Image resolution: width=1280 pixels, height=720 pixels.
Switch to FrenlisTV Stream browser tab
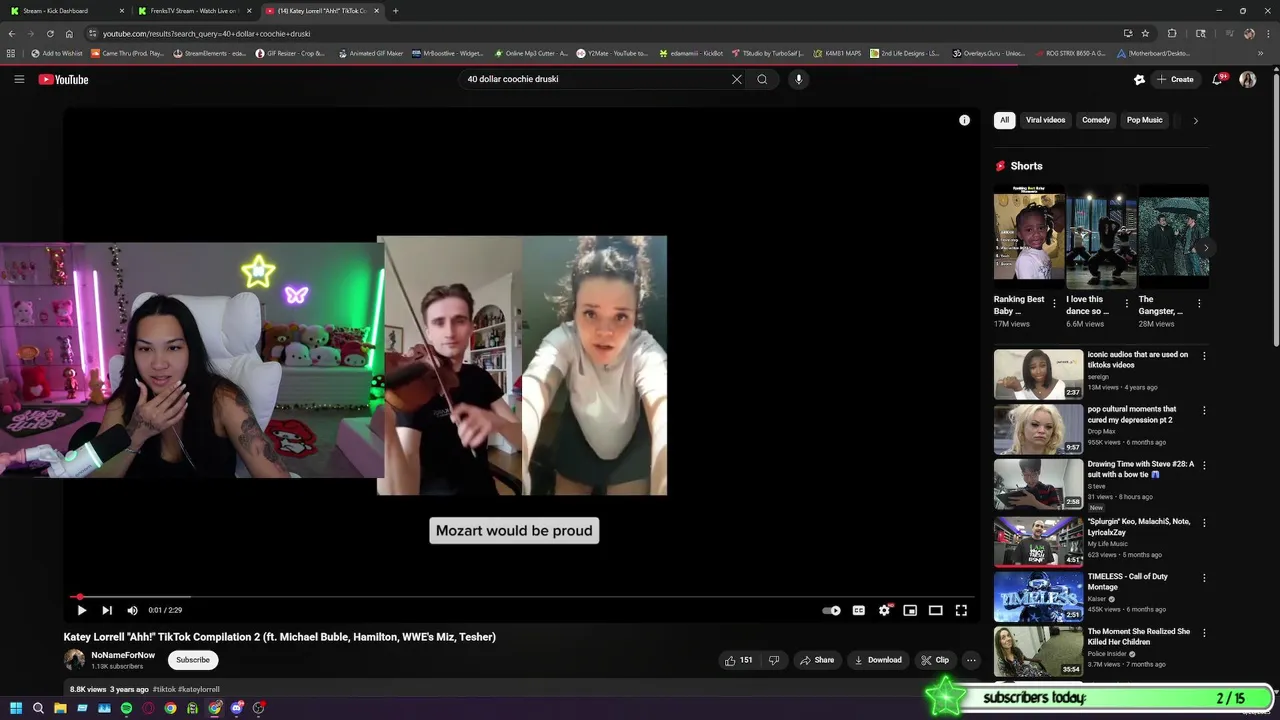click(196, 11)
